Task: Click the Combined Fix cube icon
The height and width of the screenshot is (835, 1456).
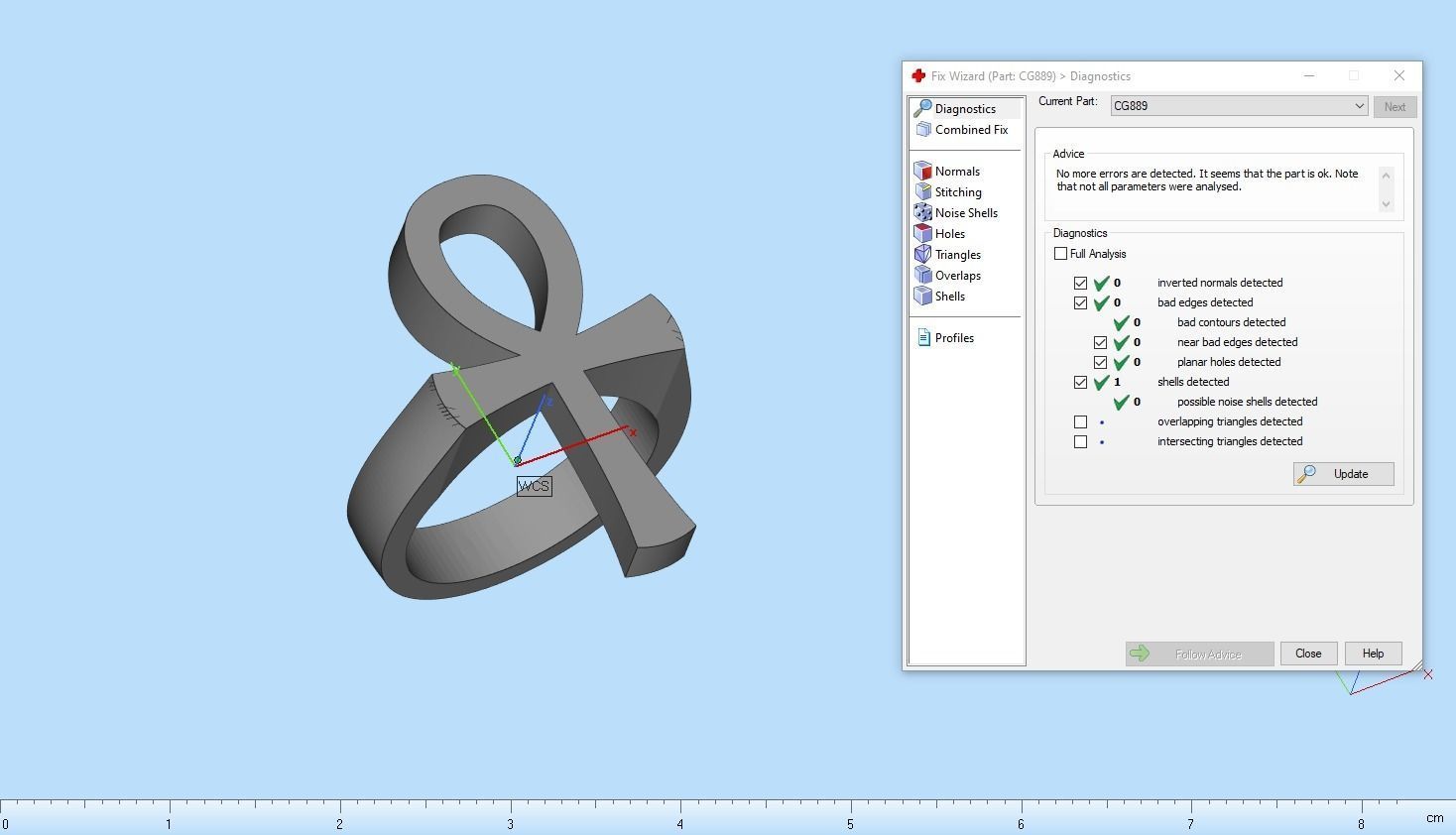Action: point(923,130)
